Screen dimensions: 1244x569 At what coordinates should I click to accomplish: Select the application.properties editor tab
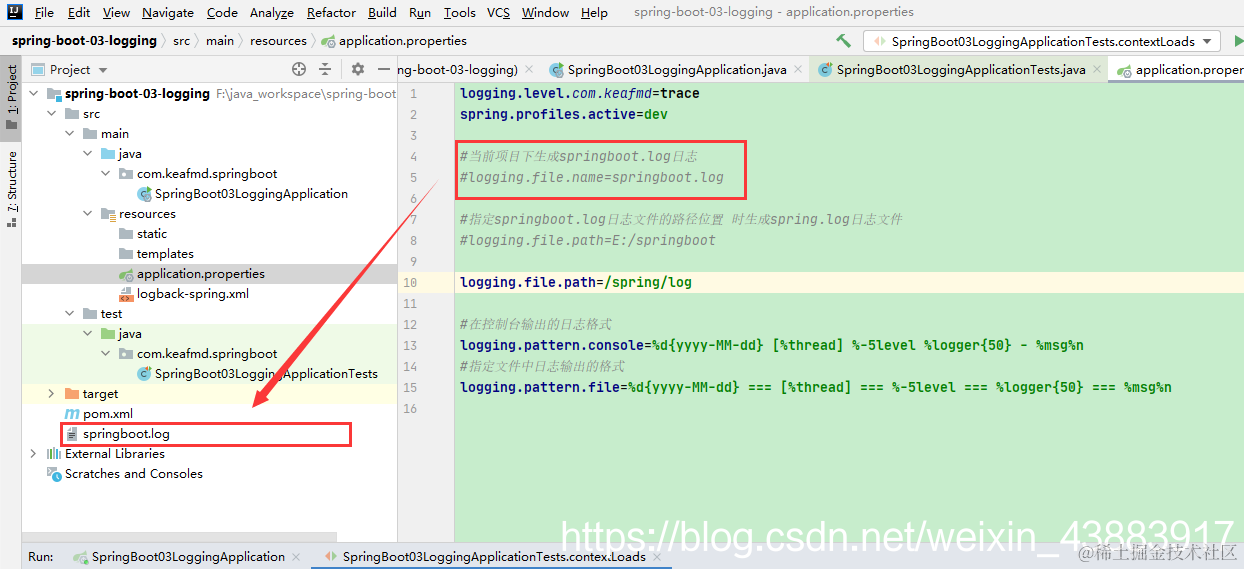tap(1178, 70)
